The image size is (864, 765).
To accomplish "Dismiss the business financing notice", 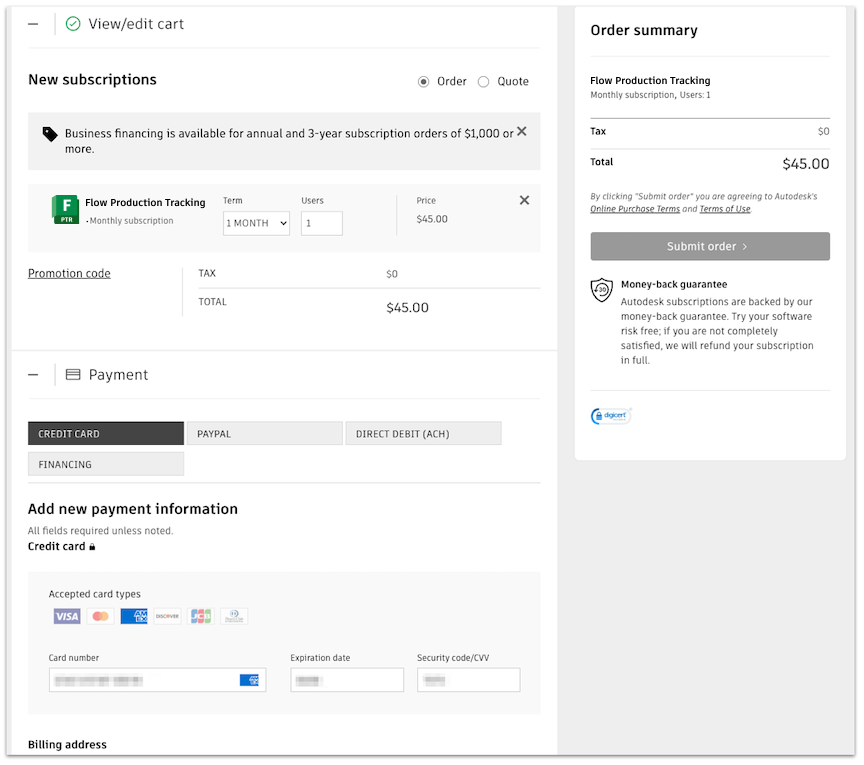I will pyautogui.click(x=522, y=132).
